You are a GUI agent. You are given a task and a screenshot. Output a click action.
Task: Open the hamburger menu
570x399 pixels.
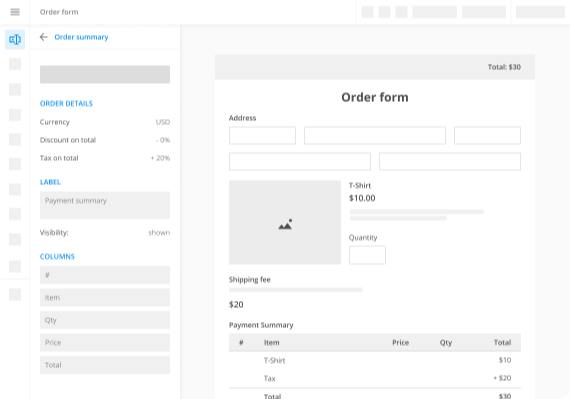click(15, 12)
